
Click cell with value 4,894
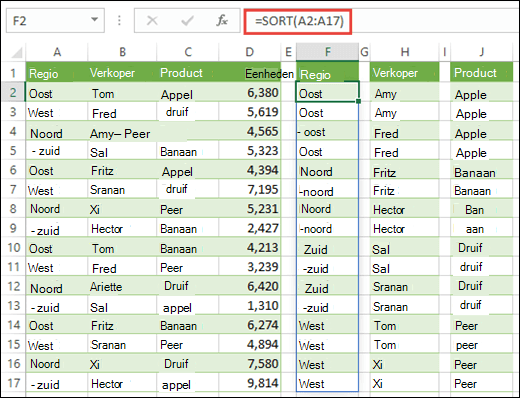click(250, 344)
